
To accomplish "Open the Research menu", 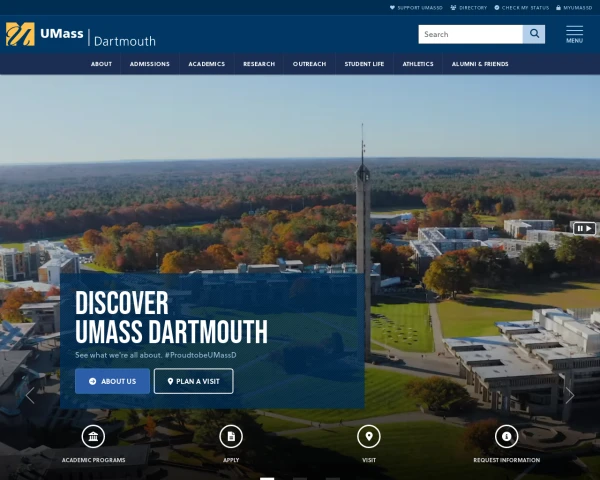I will pyautogui.click(x=259, y=64).
